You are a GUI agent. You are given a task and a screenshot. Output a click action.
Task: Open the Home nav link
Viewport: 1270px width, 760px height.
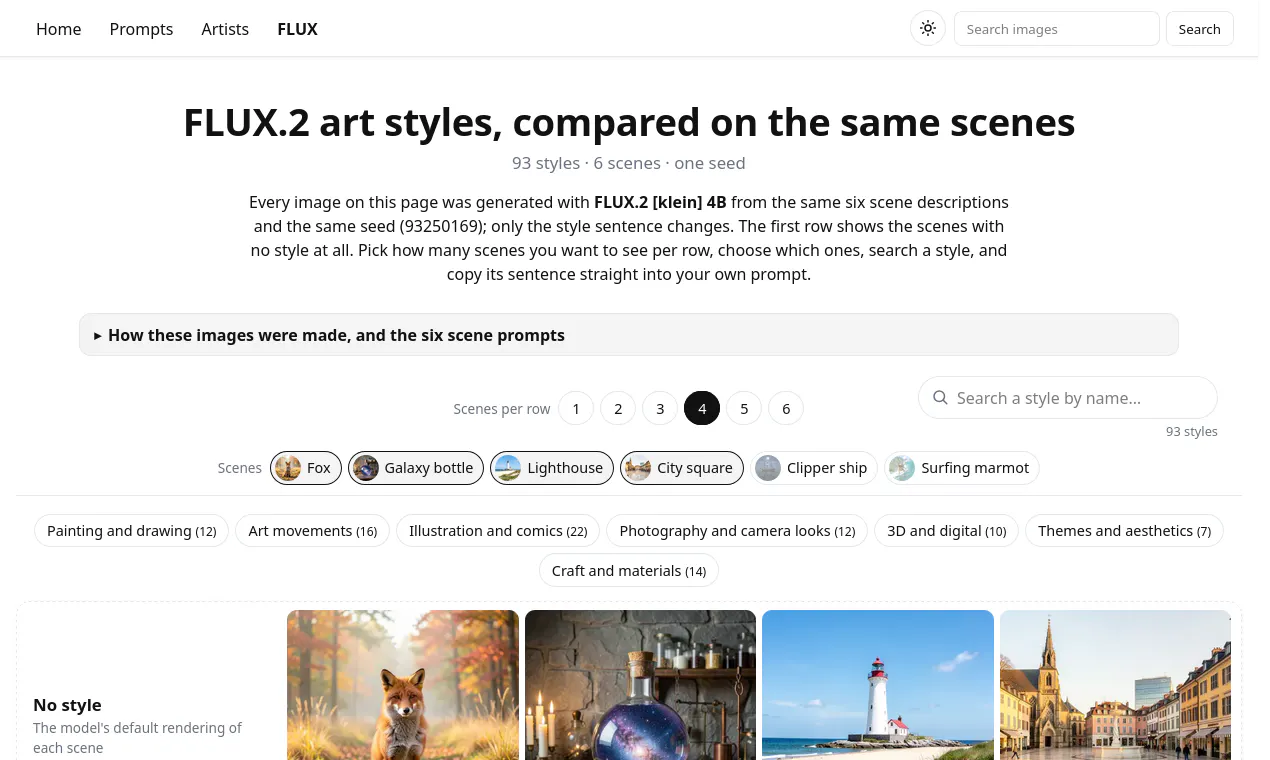tap(59, 29)
